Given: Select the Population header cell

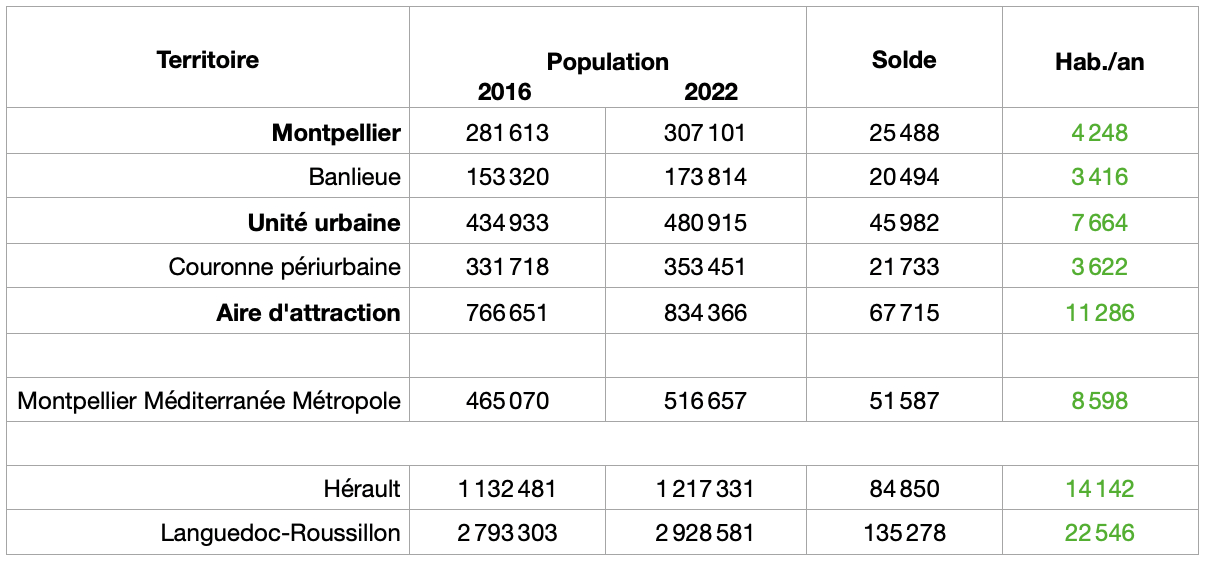Looking at the screenshot, I should point(607,62).
